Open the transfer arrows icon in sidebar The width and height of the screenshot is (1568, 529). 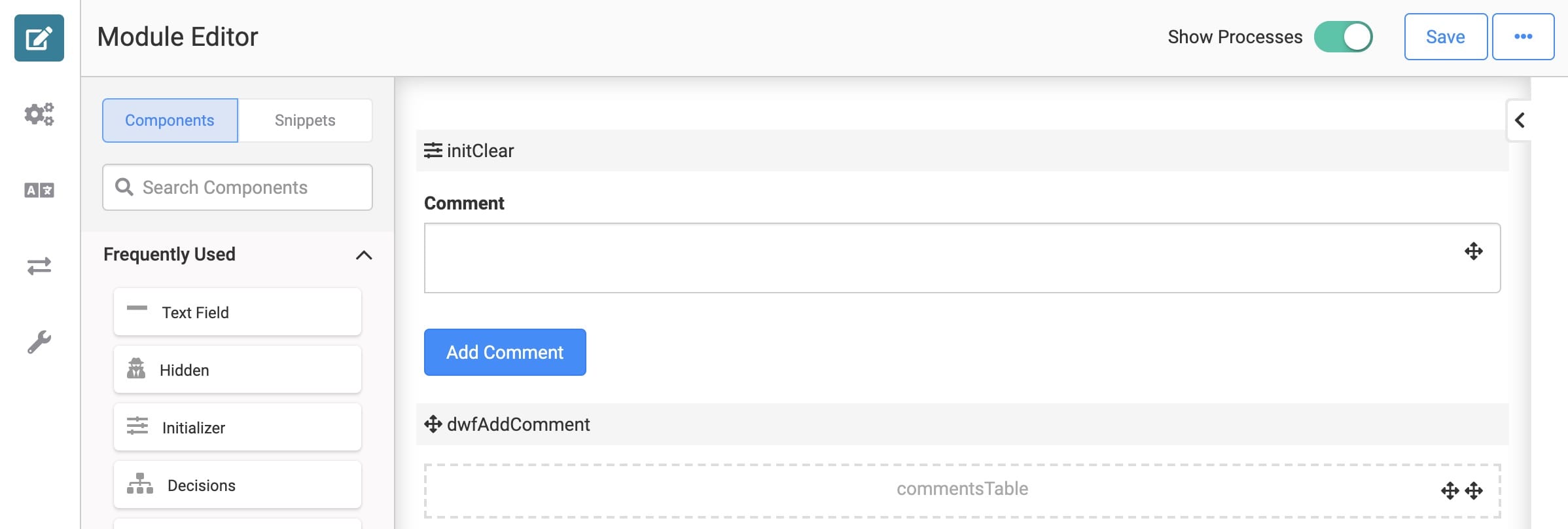pos(39,266)
